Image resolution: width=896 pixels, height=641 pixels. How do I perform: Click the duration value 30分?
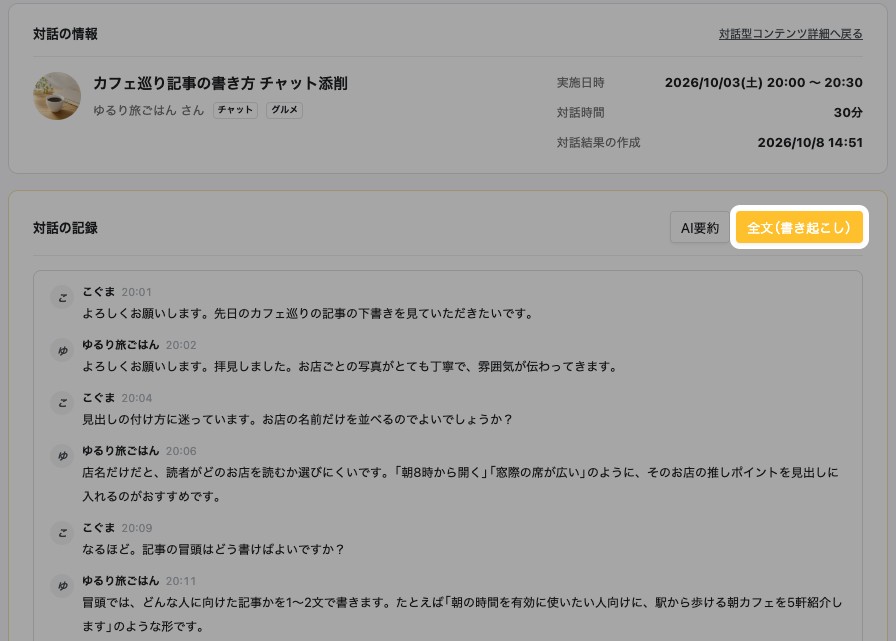(x=848, y=113)
